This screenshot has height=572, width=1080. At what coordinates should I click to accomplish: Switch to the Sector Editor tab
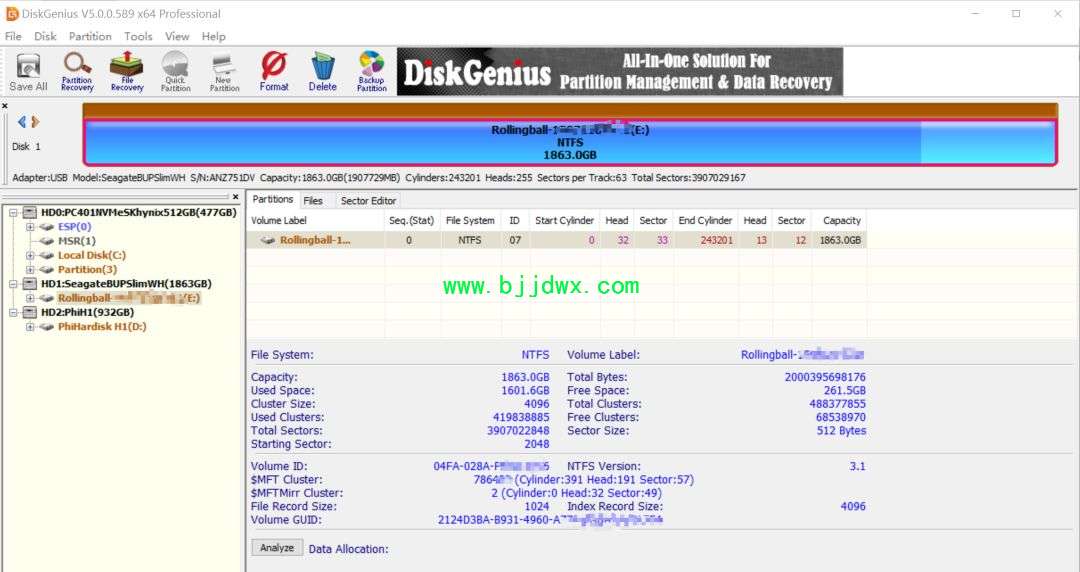point(368,201)
